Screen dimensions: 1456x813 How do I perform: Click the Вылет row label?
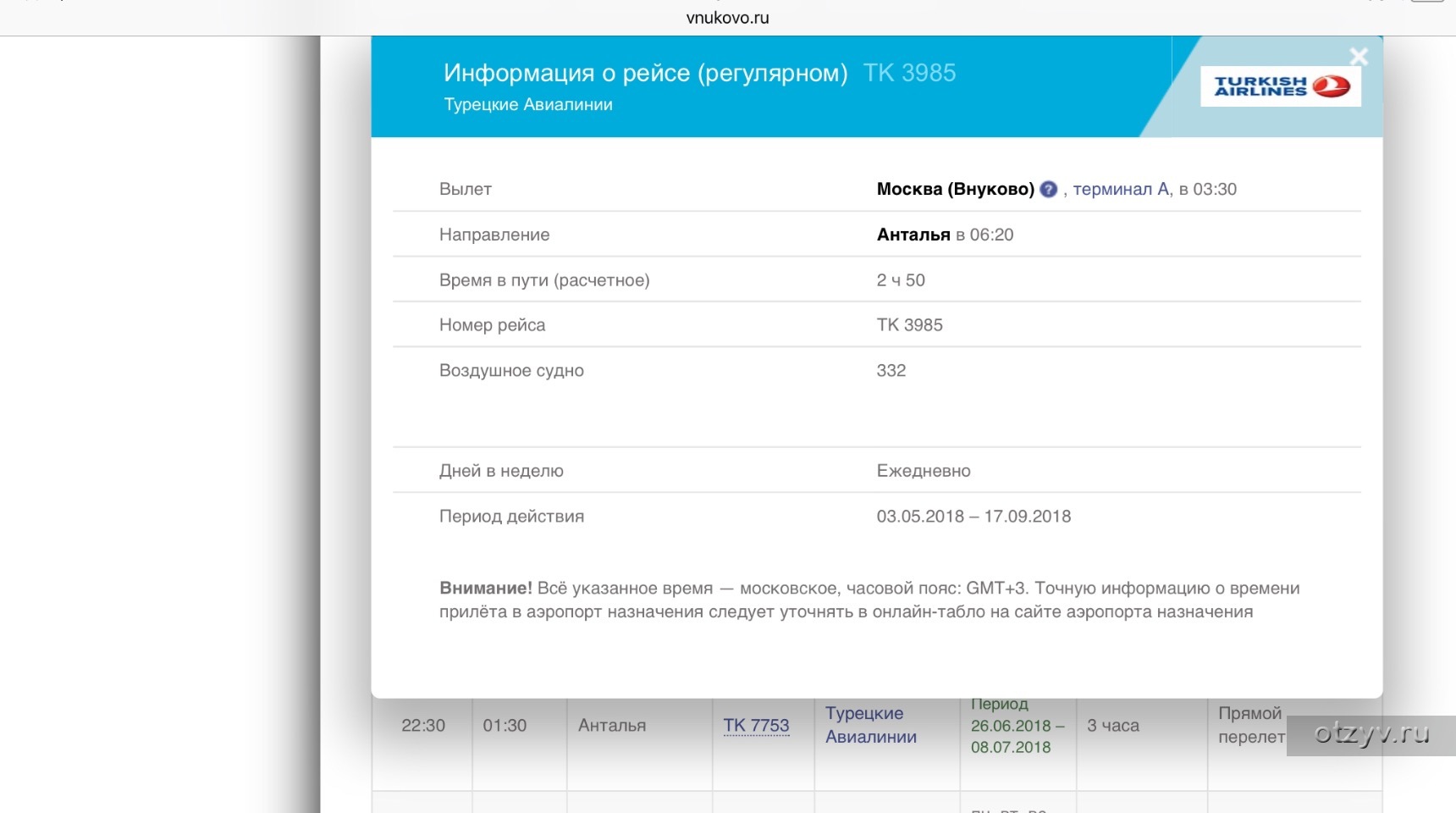tap(466, 190)
